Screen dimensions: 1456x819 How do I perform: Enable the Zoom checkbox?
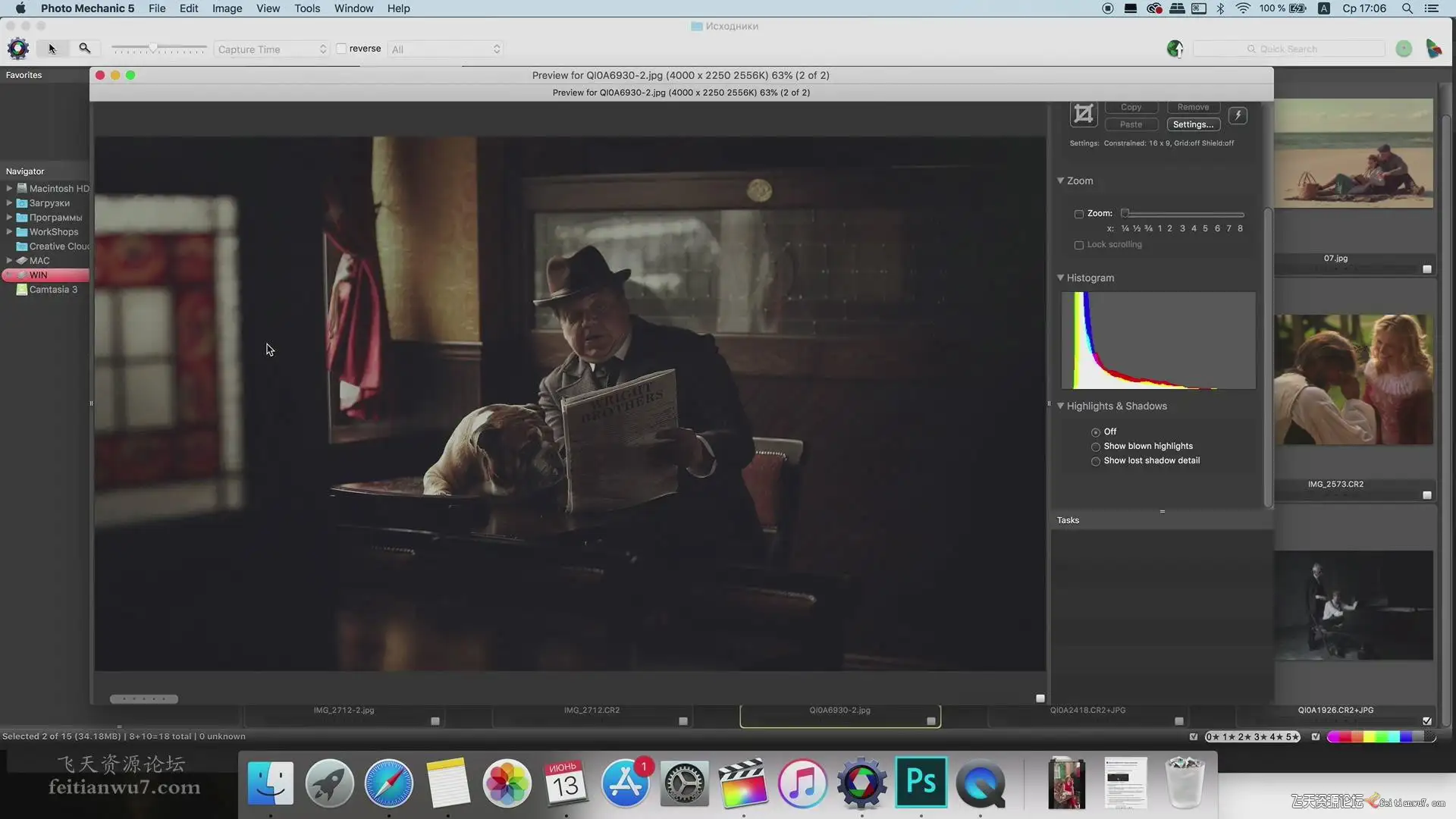pyautogui.click(x=1079, y=214)
